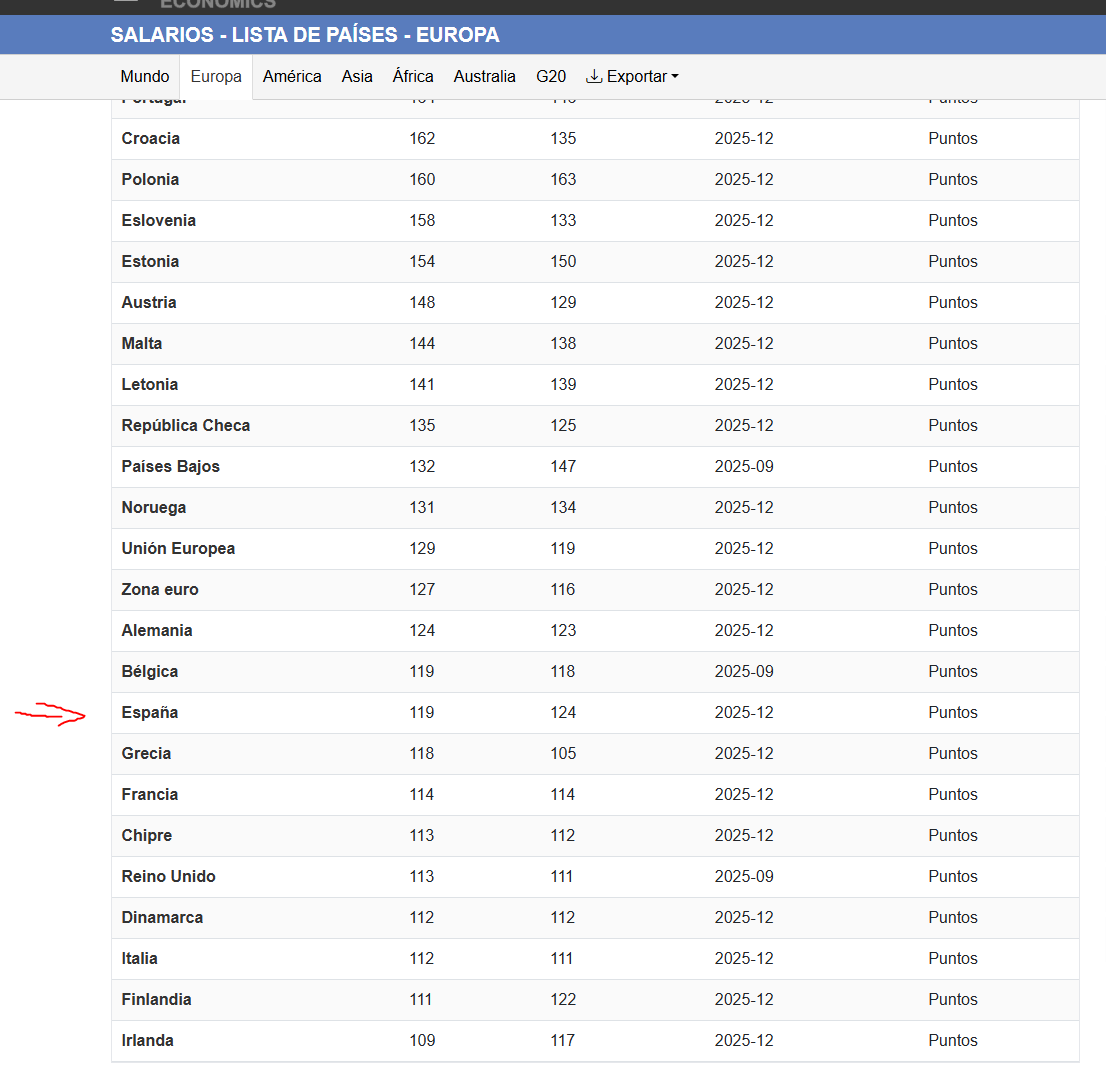Click the 124 value in España row
This screenshot has height=1083, width=1106.
pyautogui.click(x=563, y=712)
